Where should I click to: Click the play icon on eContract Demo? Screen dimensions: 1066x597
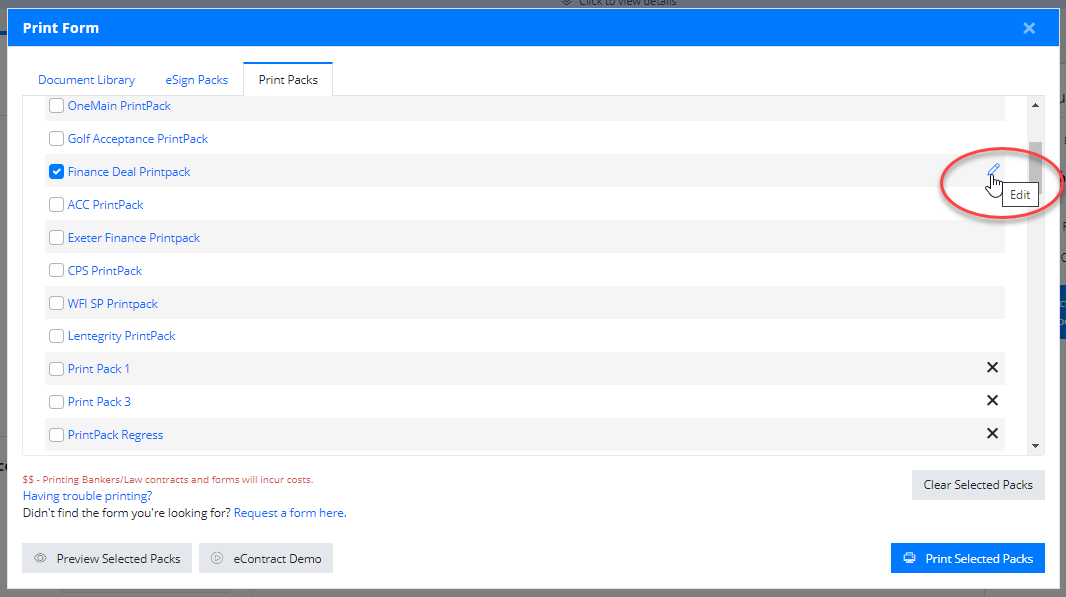coord(217,558)
